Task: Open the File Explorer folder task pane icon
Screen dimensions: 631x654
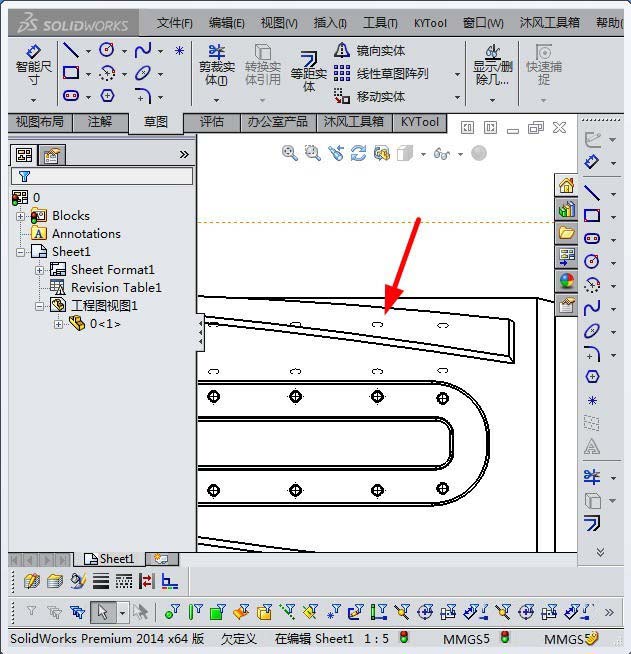Action: [566, 233]
